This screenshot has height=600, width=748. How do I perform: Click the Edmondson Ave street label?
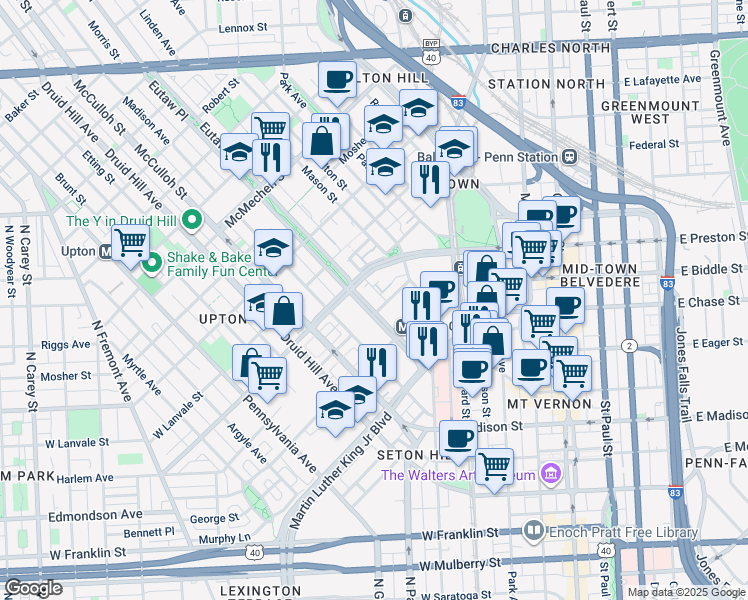[95, 516]
